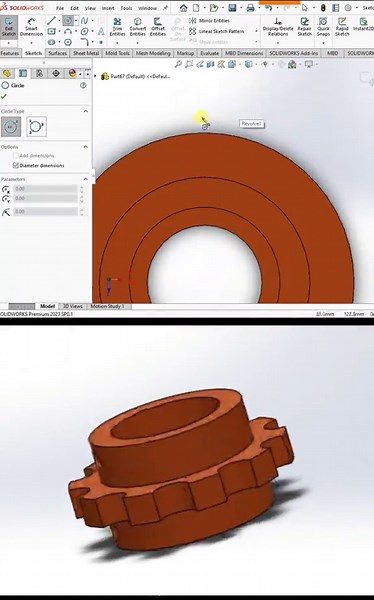Screen dimensions: 374x600
Task: Open the Smart Dimension dropdown arrow
Action: pos(31,43)
